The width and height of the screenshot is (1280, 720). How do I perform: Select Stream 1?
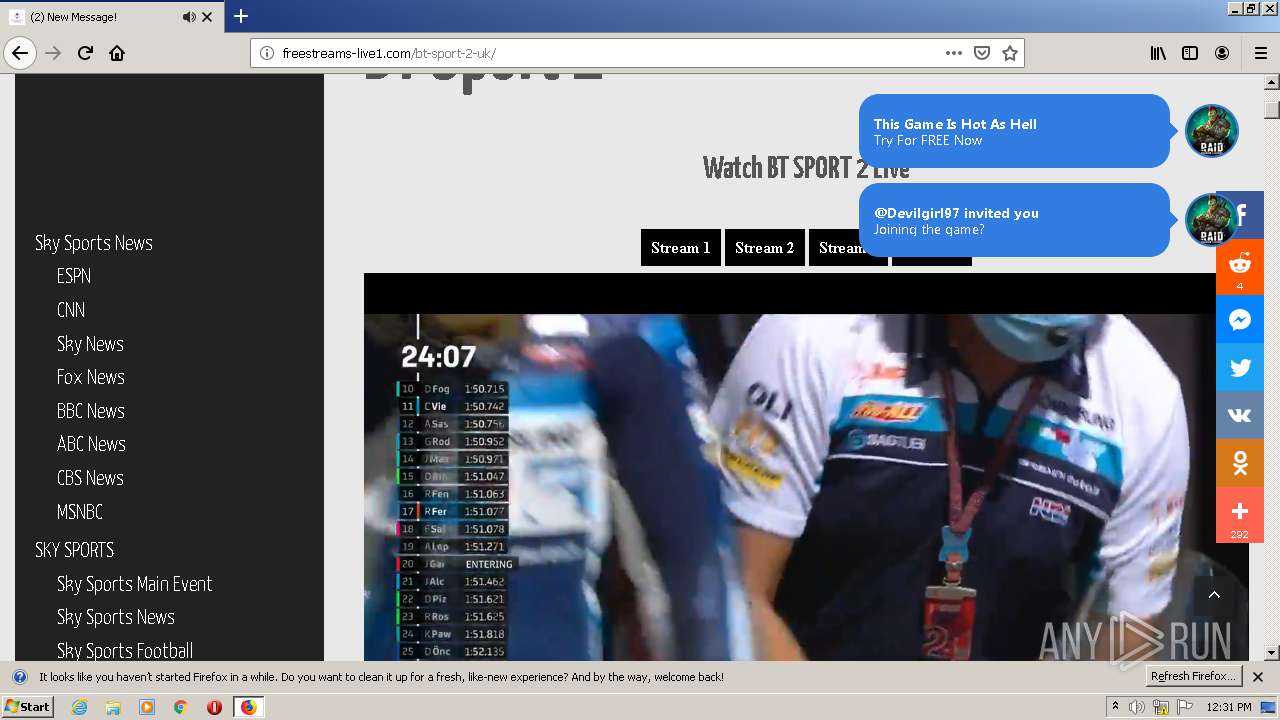pyautogui.click(x=681, y=248)
